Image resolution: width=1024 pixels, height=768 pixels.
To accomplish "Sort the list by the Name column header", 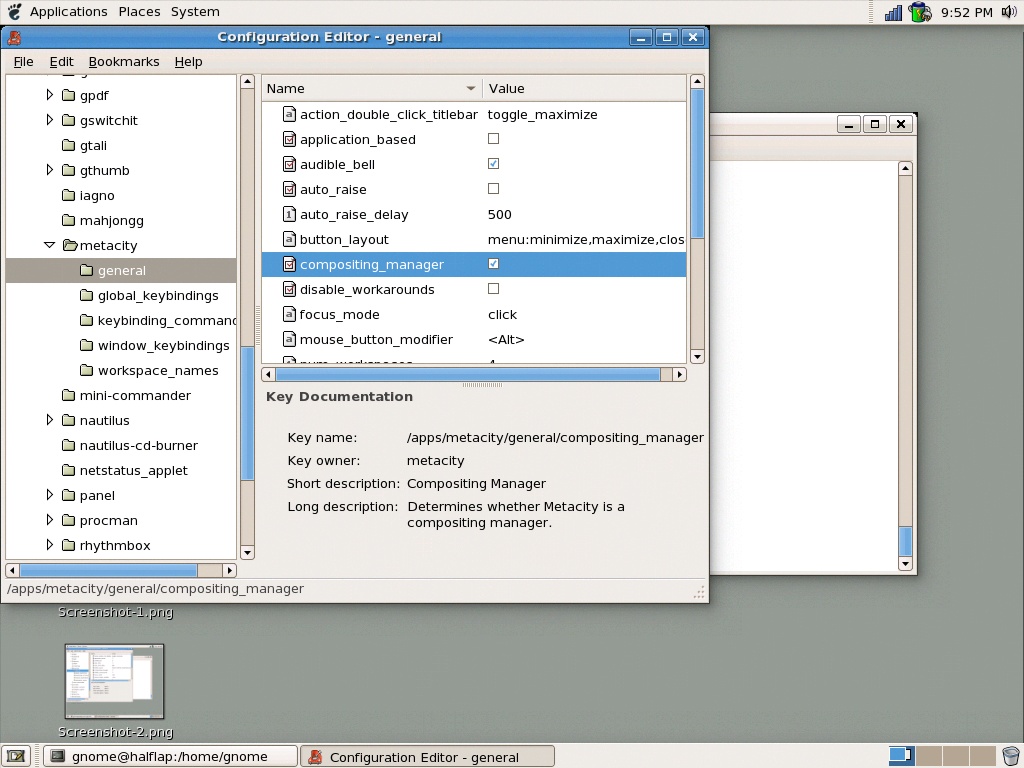I will click(x=371, y=88).
